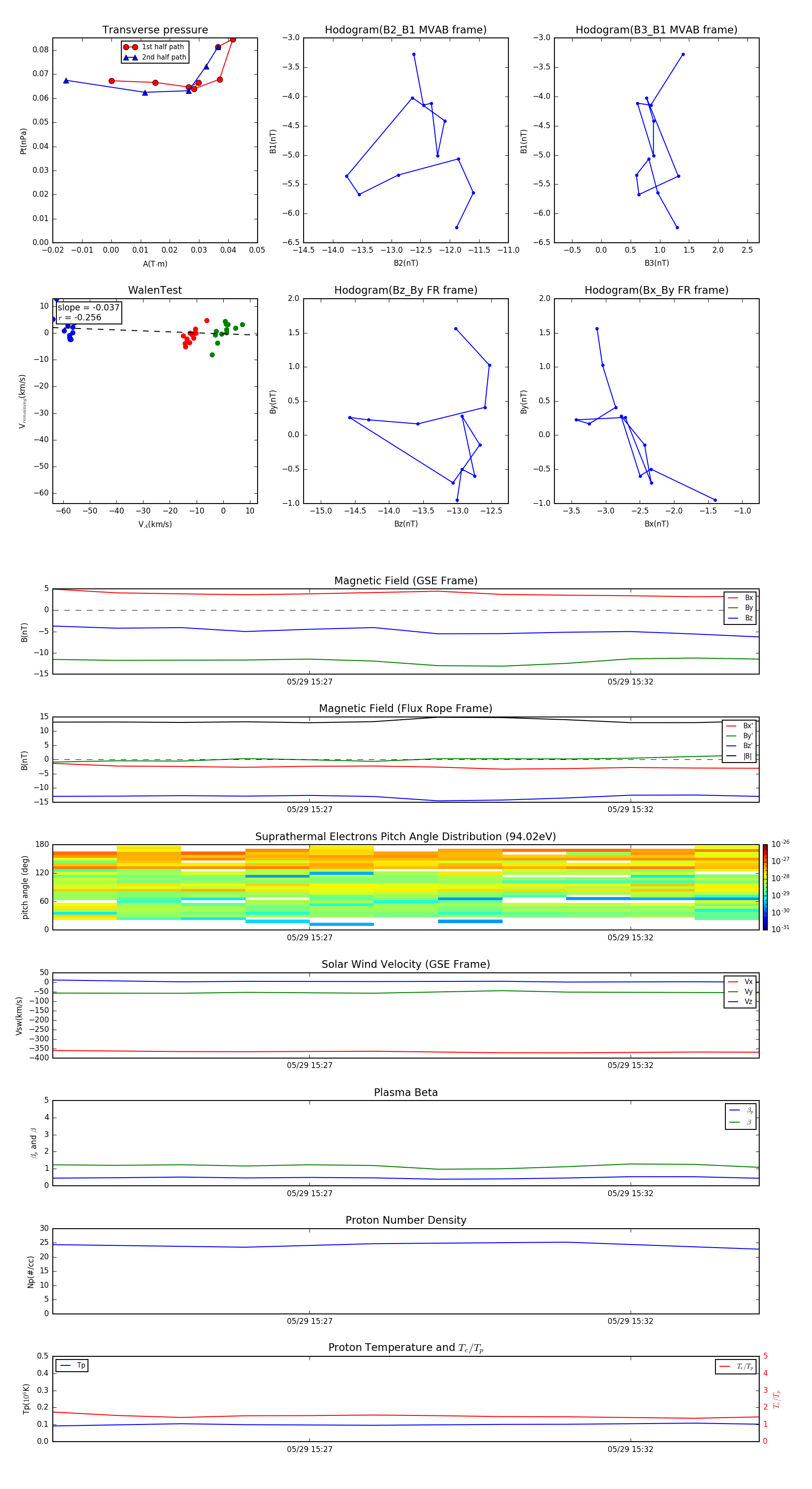This screenshot has height=1489, width=812.
Task: Click the Bz entry in GSE magnetic field legend
Action: click(x=740, y=618)
